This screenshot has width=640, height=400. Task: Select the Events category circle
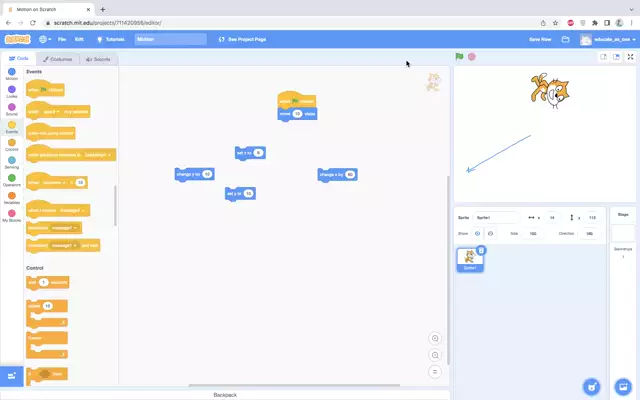coord(12,125)
